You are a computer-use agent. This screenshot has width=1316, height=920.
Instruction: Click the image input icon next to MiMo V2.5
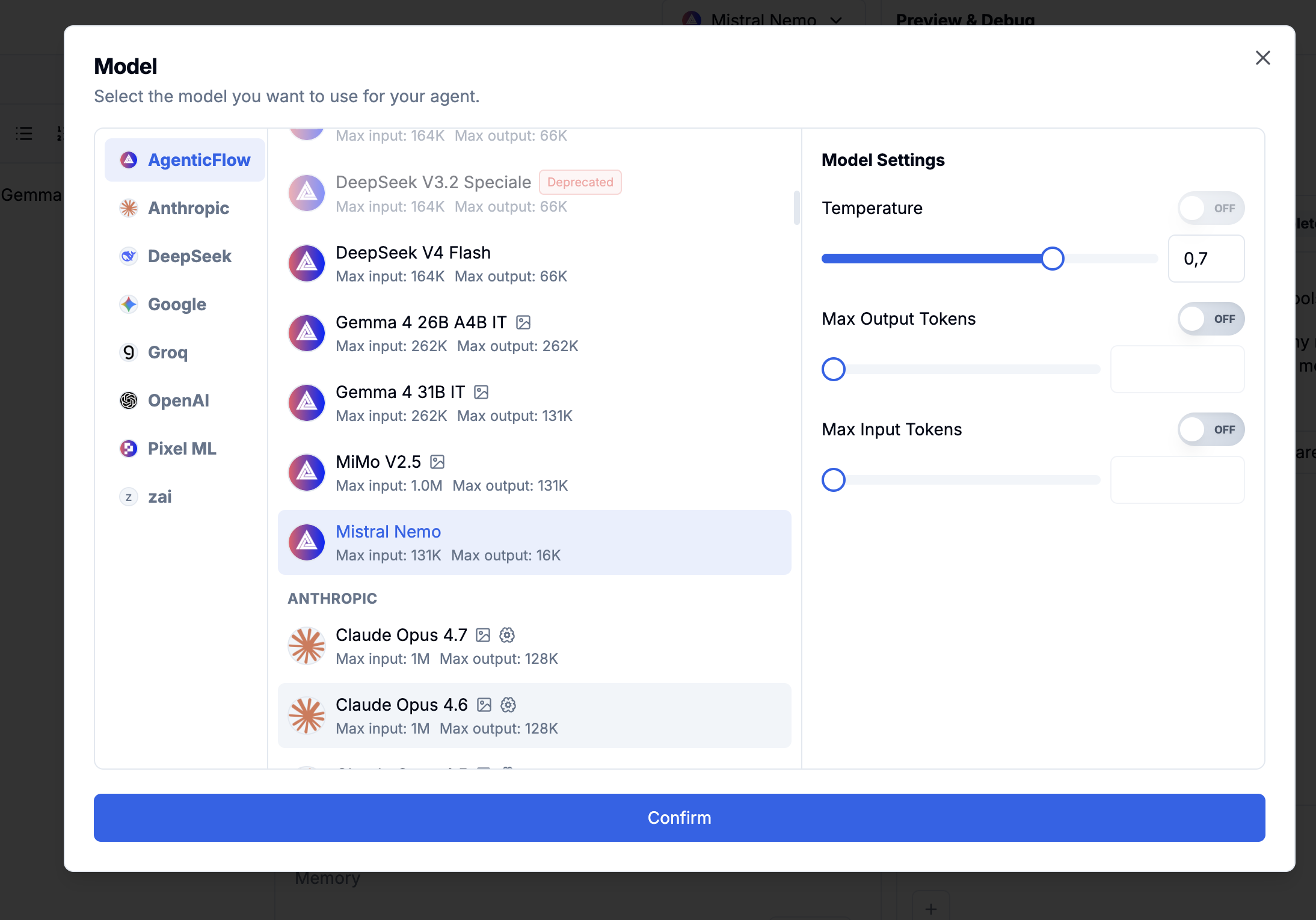pyautogui.click(x=437, y=462)
